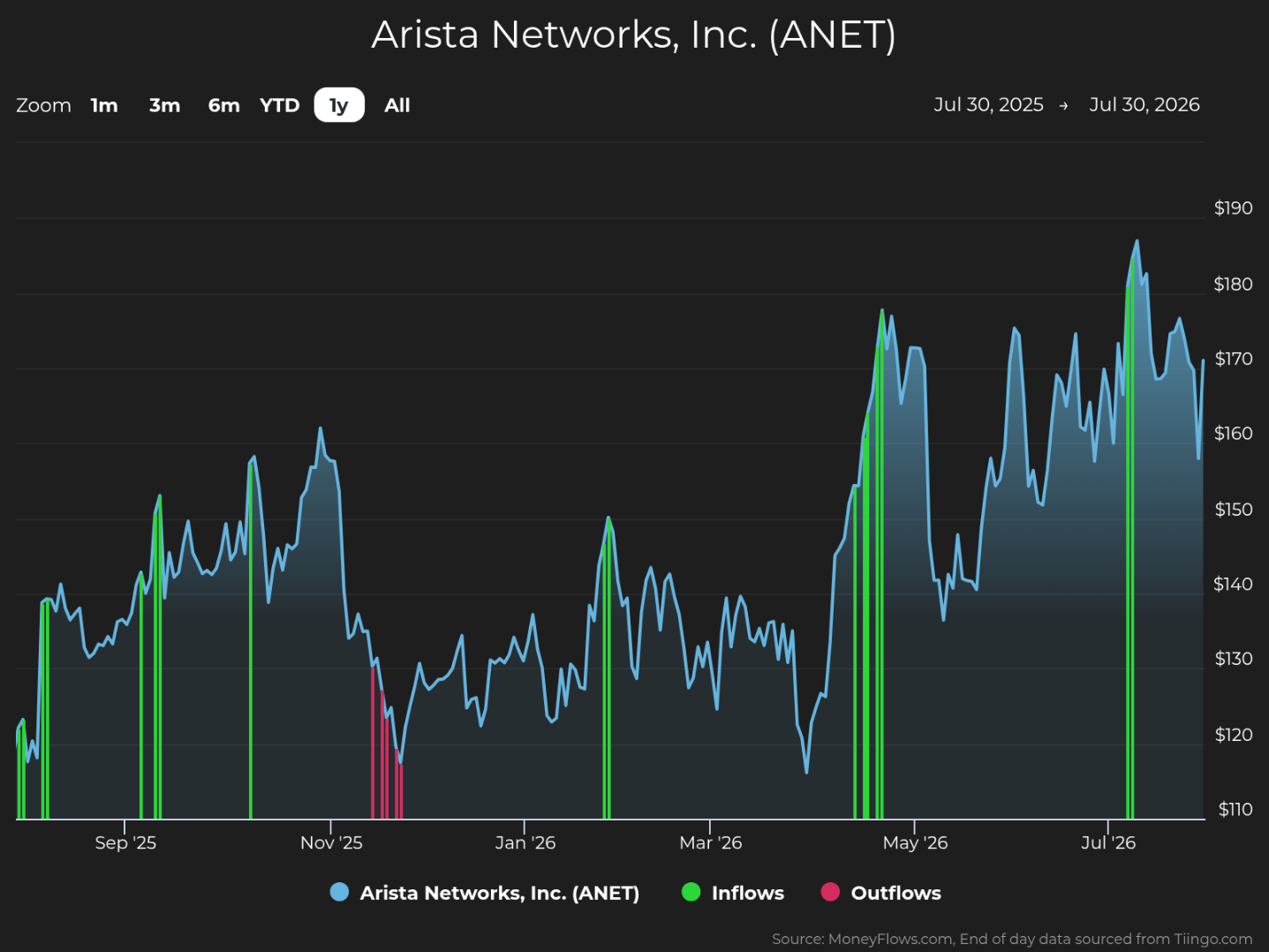Click the MoneyFlows.com source credit text
Image resolution: width=1269 pixels, height=952 pixels.
pyautogui.click(x=1012, y=939)
